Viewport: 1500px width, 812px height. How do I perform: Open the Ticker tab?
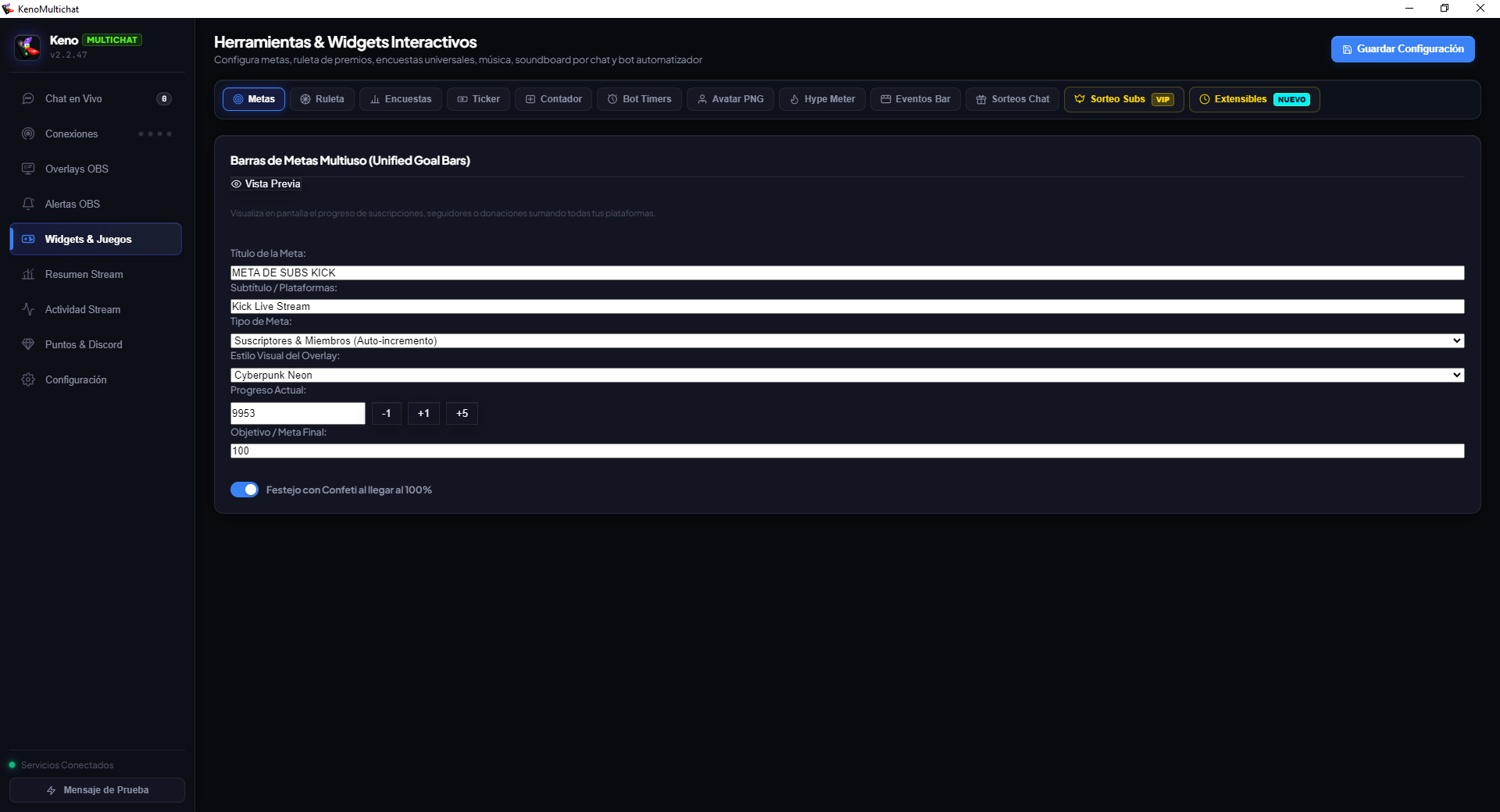click(478, 99)
